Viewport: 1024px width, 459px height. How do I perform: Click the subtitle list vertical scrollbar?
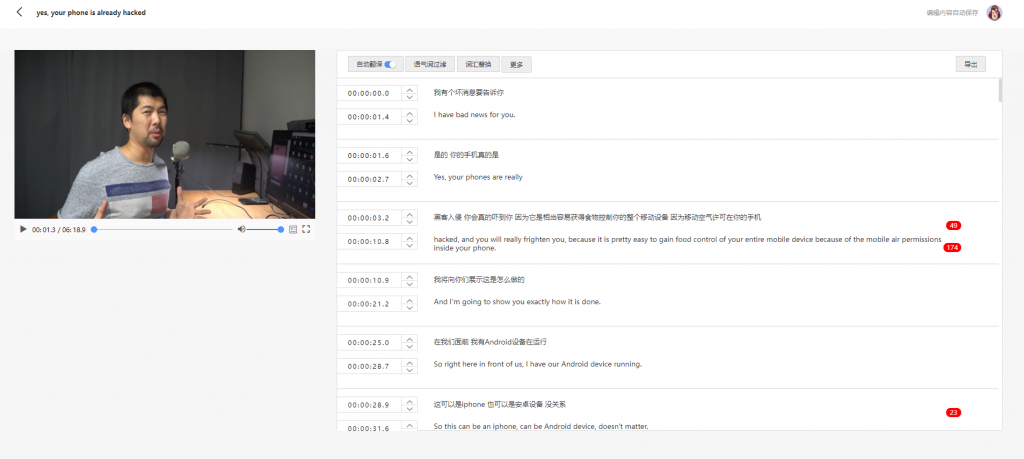(1000, 91)
